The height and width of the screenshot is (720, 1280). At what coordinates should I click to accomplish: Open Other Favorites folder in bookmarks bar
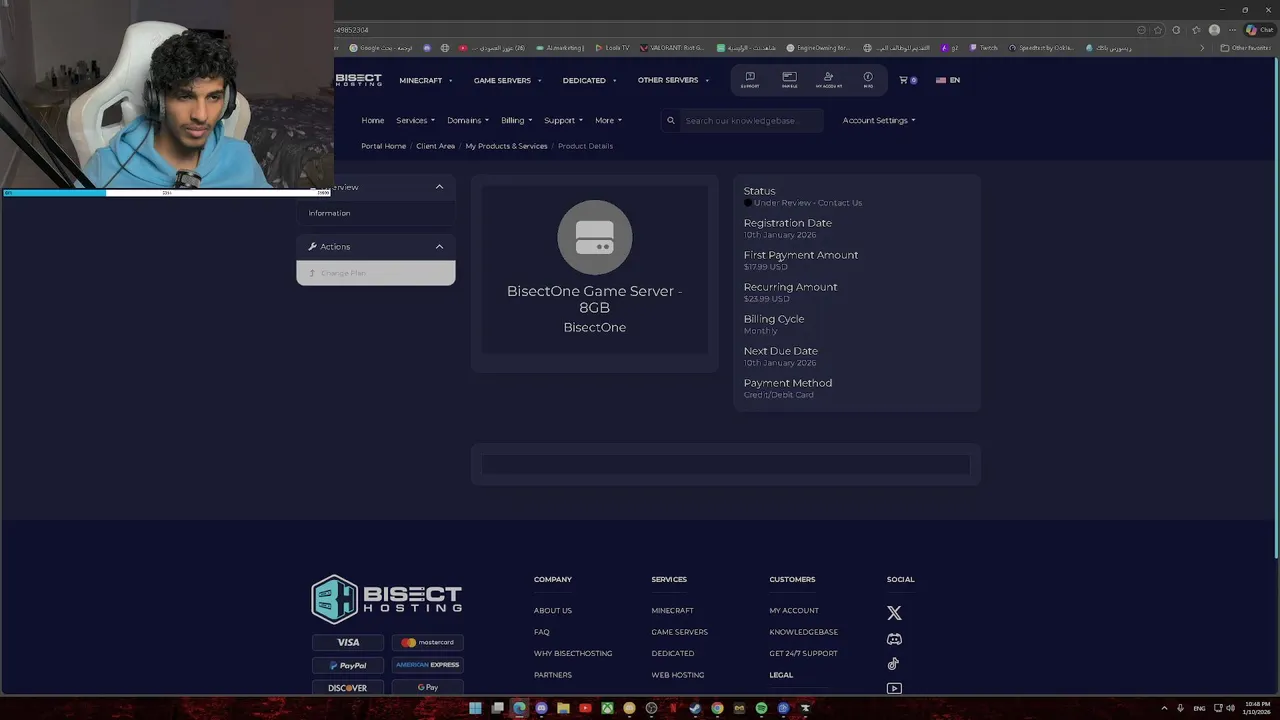point(1245,48)
